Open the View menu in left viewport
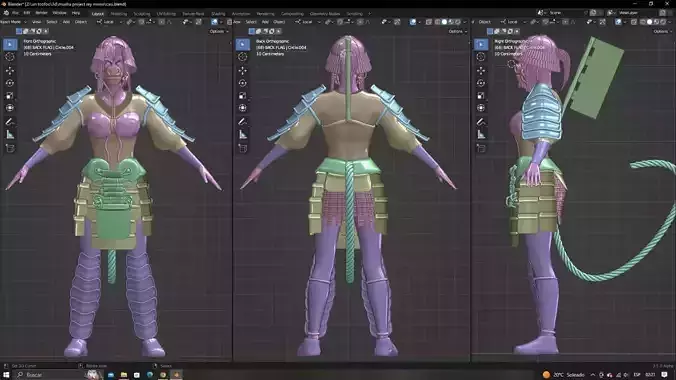676x380 pixels. click(37, 22)
